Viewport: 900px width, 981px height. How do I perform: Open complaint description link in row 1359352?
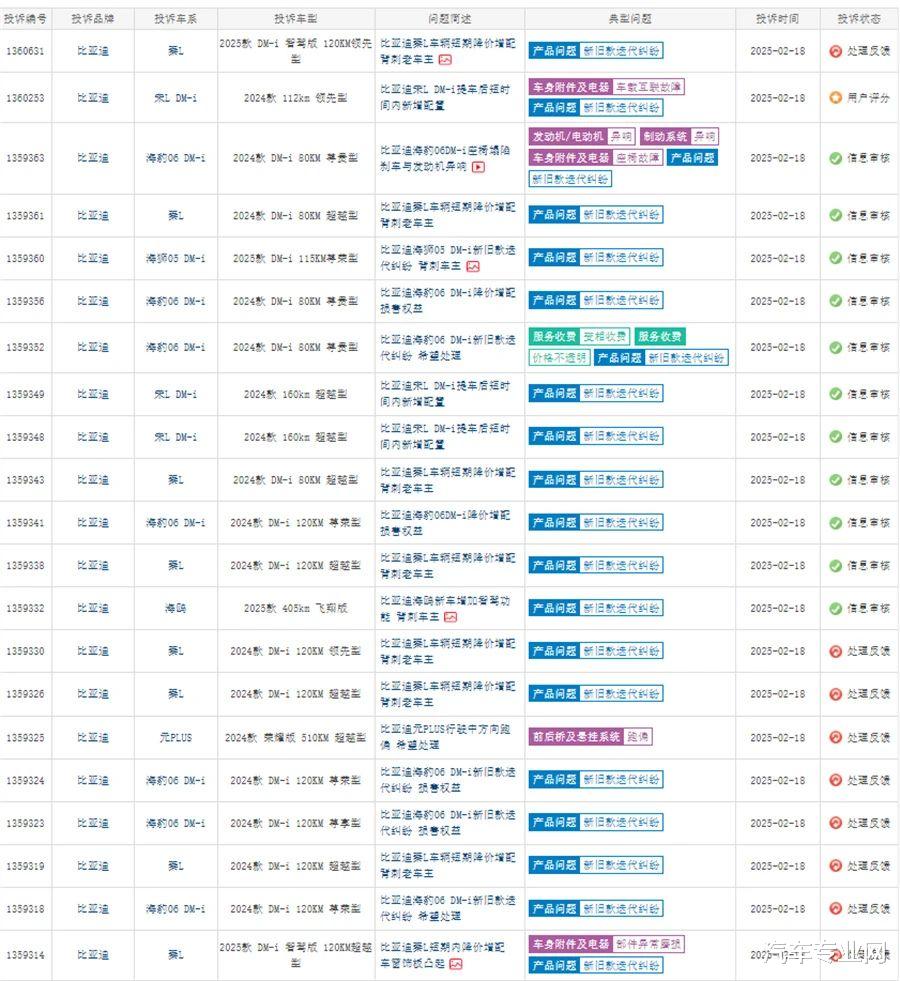point(448,347)
